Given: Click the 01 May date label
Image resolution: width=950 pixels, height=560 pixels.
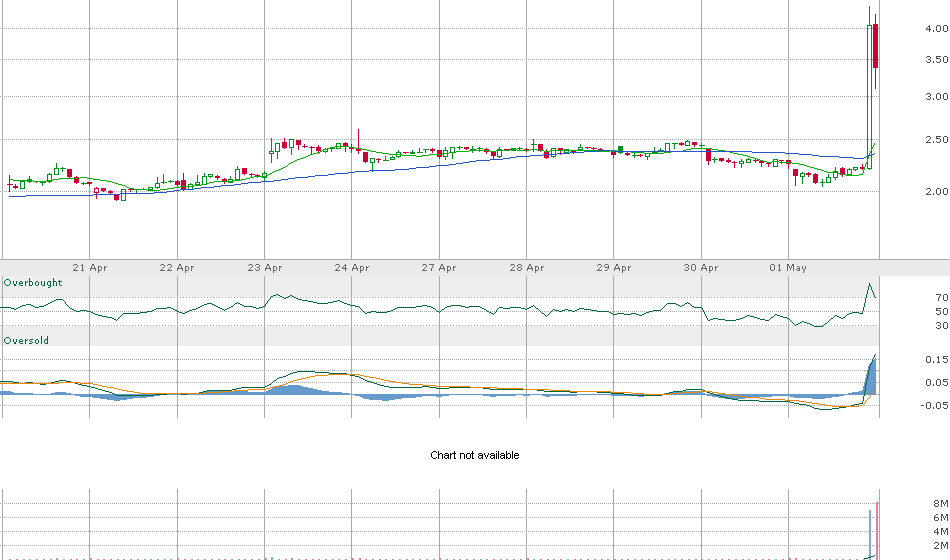Looking at the screenshot, I should [788, 267].
